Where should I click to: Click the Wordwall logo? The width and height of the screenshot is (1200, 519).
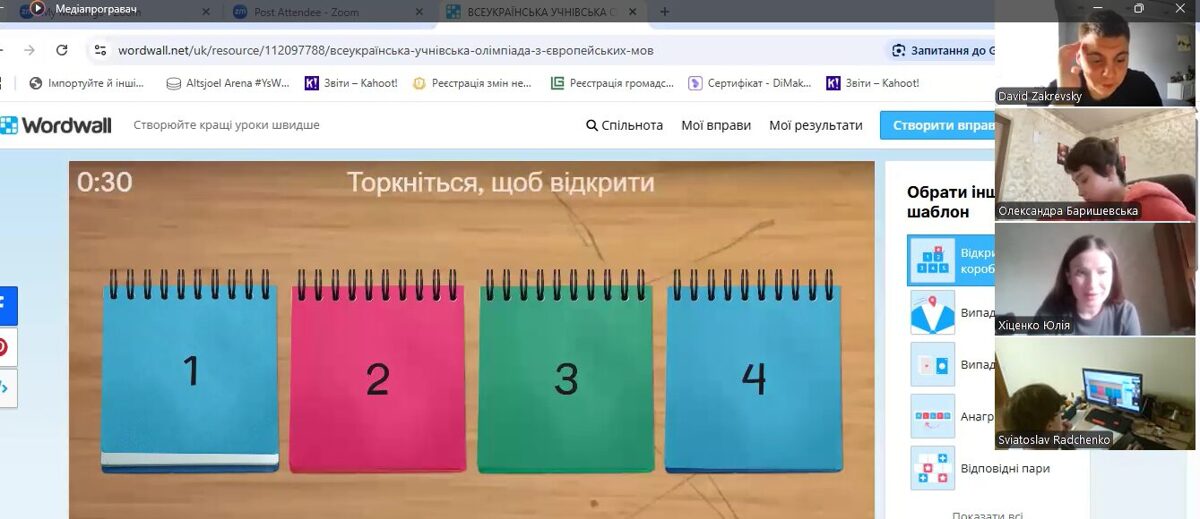pos(59,125)
